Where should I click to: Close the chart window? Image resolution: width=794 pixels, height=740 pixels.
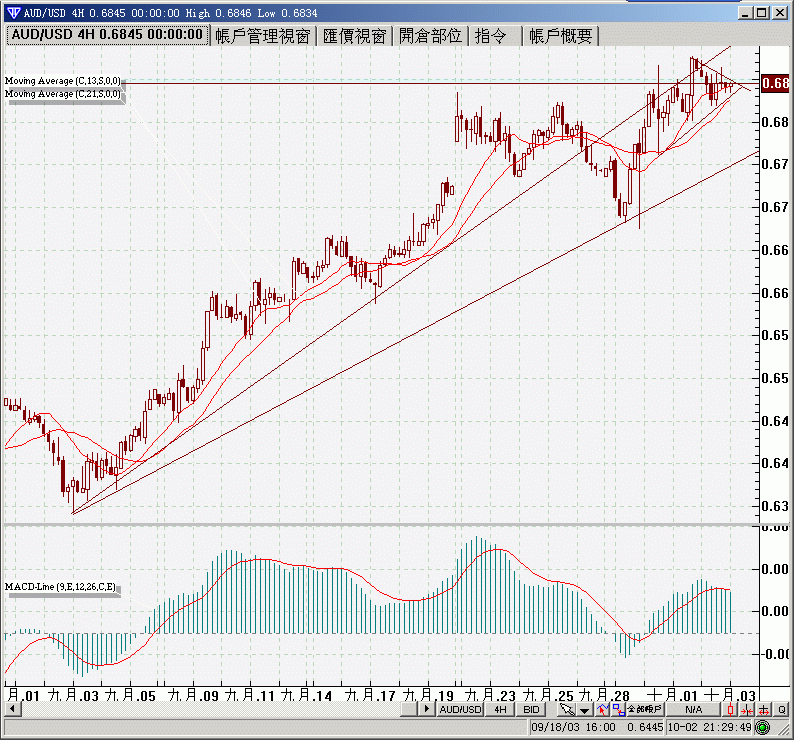coord(780,13)
